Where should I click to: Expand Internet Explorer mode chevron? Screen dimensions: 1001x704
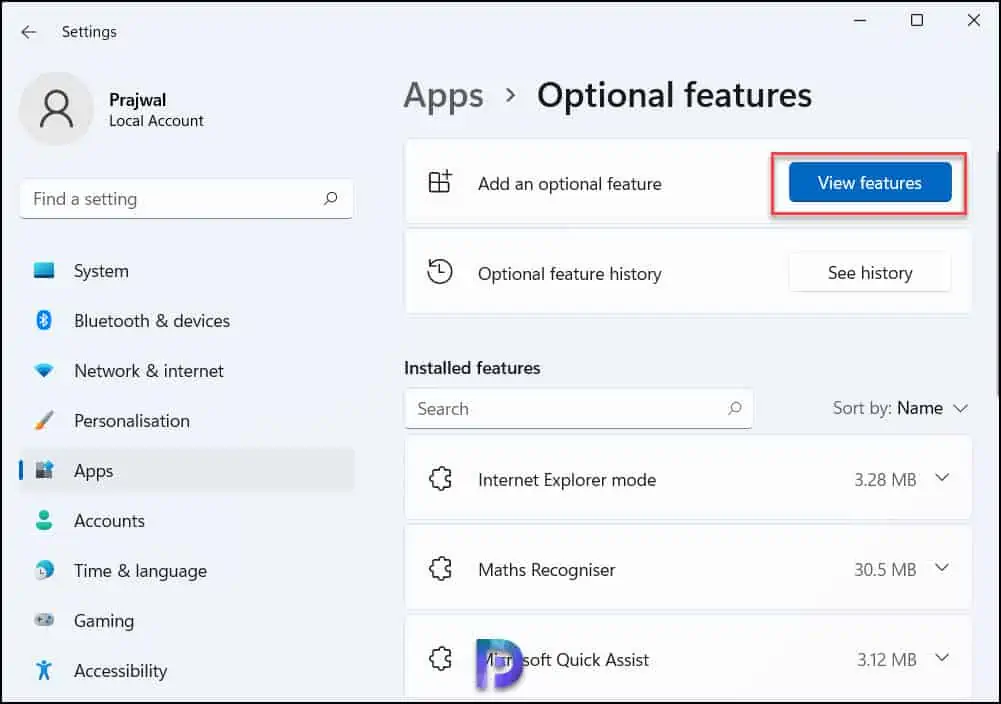(x=942, y=478)
